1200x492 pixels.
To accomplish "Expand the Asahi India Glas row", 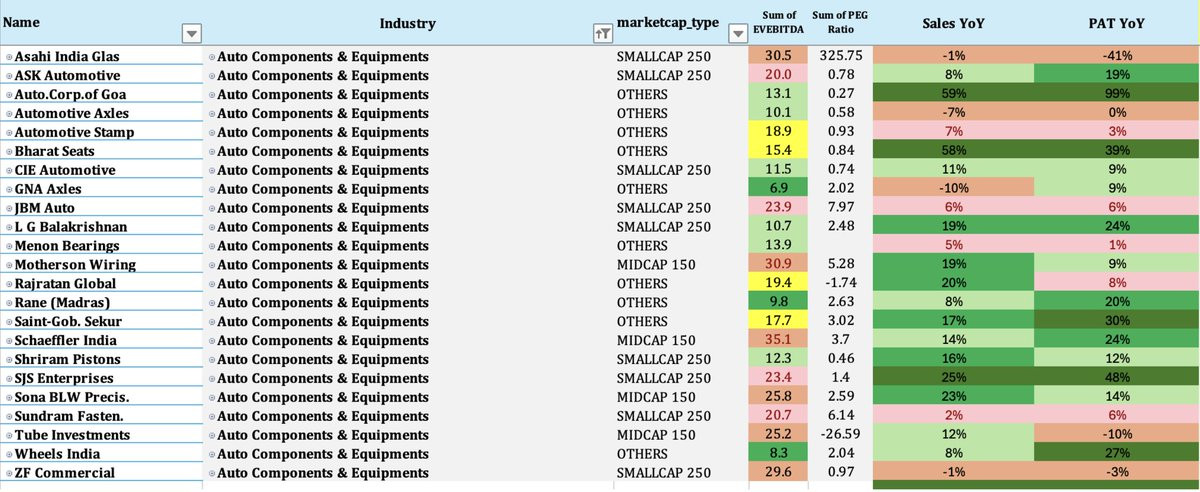I will pos(9,57).
